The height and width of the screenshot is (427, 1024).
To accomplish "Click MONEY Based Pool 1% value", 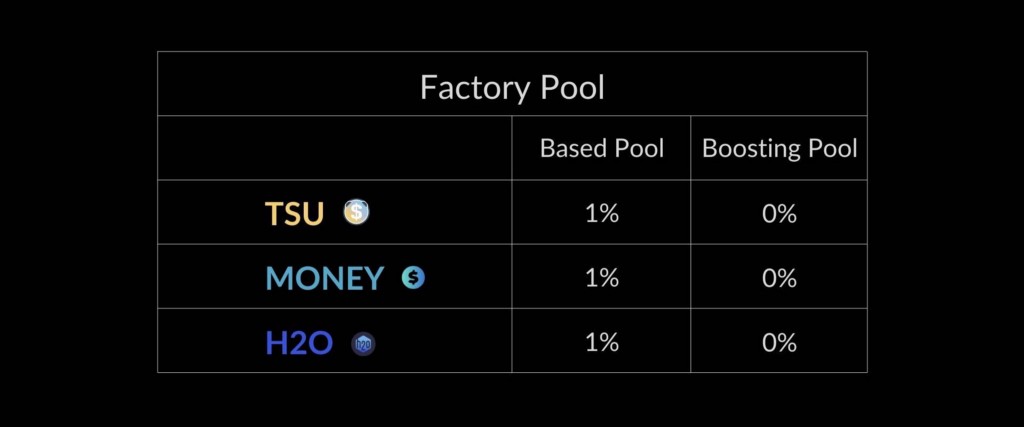I will click(601, 278).
